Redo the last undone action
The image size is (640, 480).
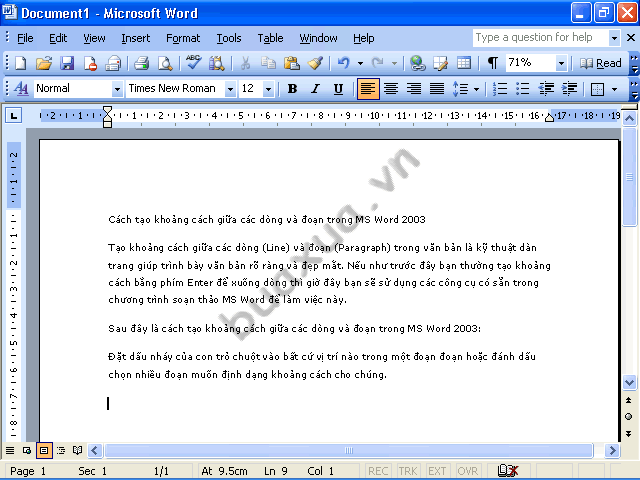(378, 63)
